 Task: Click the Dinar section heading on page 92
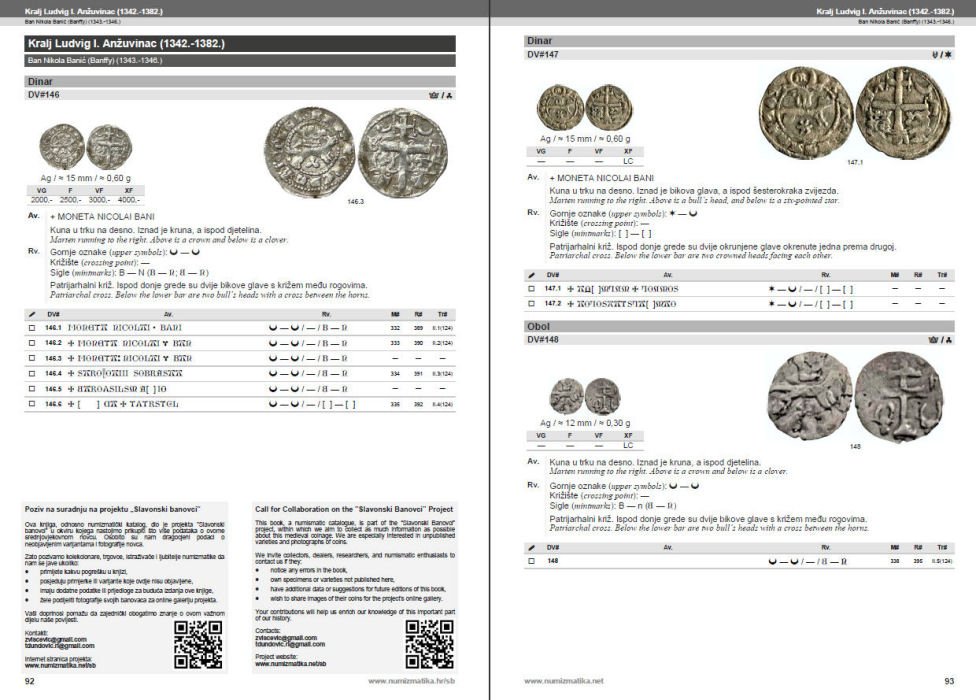click(240, 81)
